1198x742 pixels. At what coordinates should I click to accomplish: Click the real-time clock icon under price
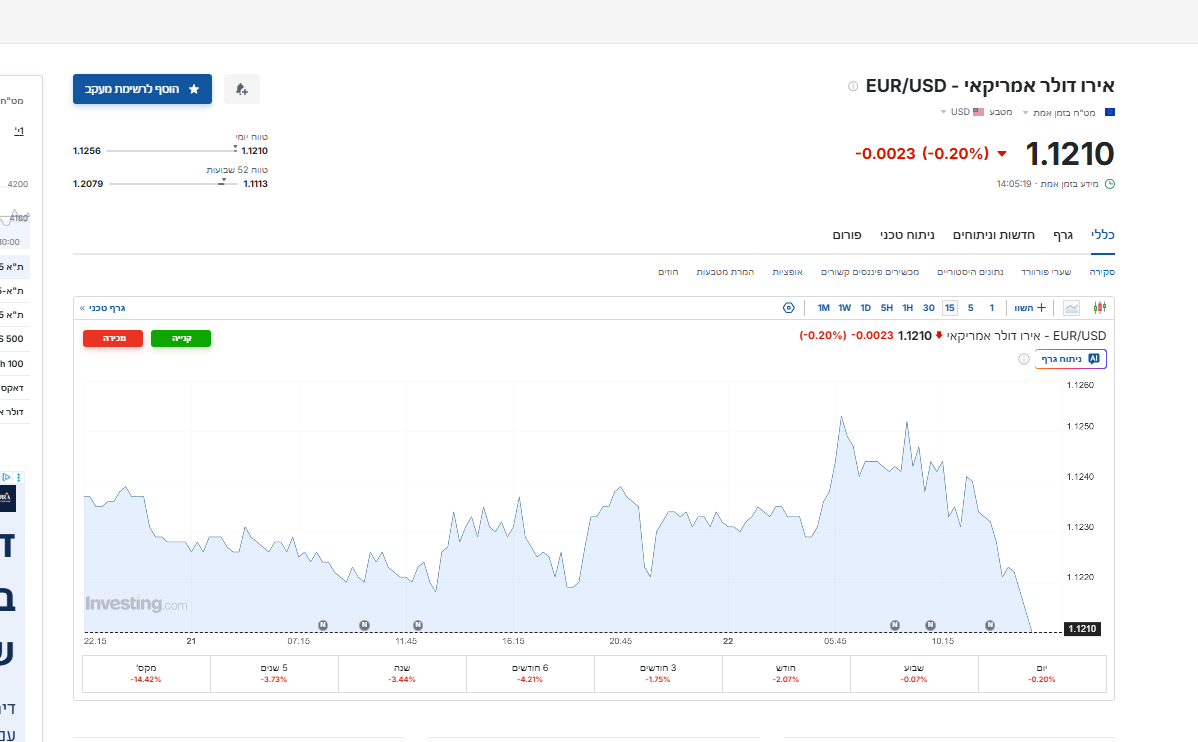pyautogui.click(x=1109, y=184)
